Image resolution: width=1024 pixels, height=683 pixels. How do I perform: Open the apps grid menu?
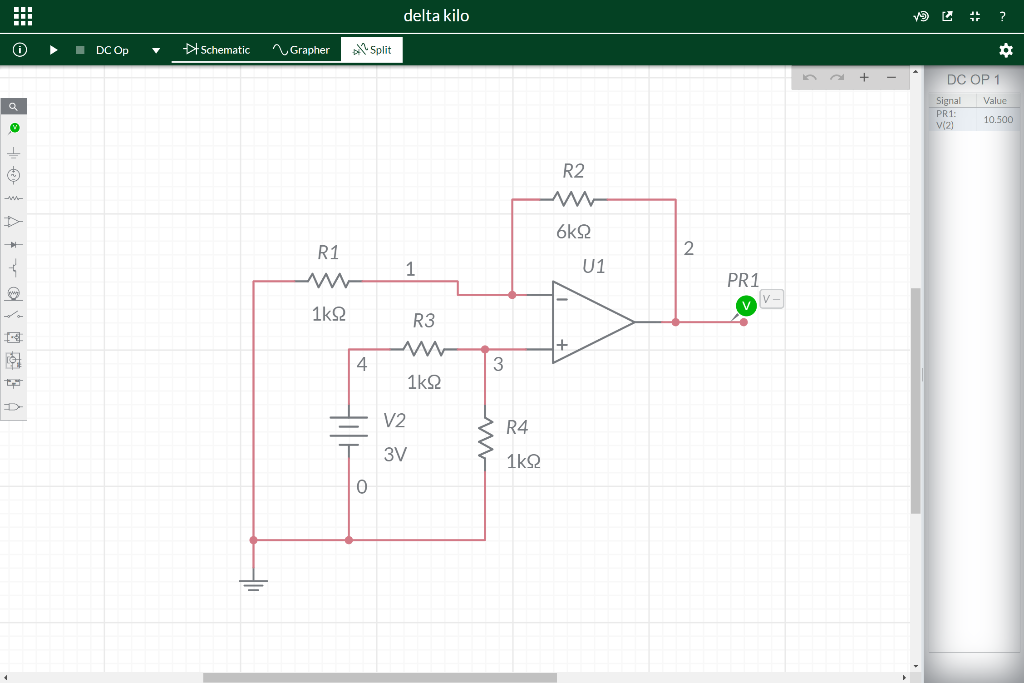coord(22,15)
